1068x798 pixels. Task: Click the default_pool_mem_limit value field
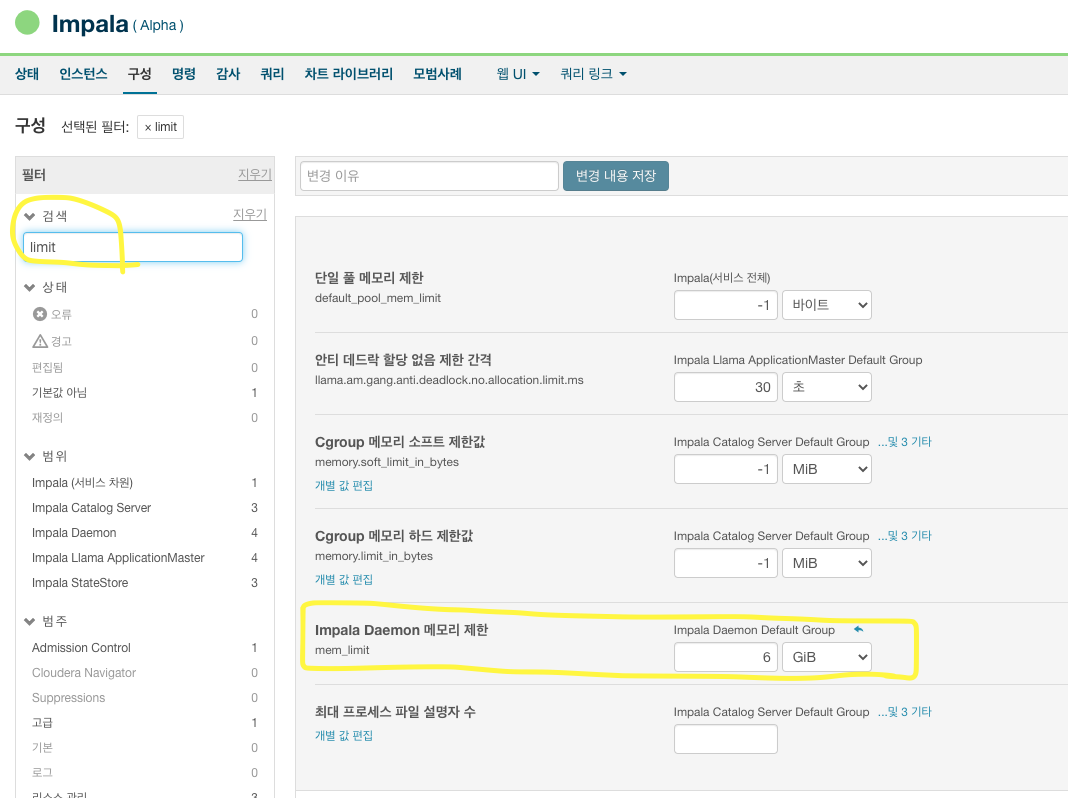click(725, 305)
